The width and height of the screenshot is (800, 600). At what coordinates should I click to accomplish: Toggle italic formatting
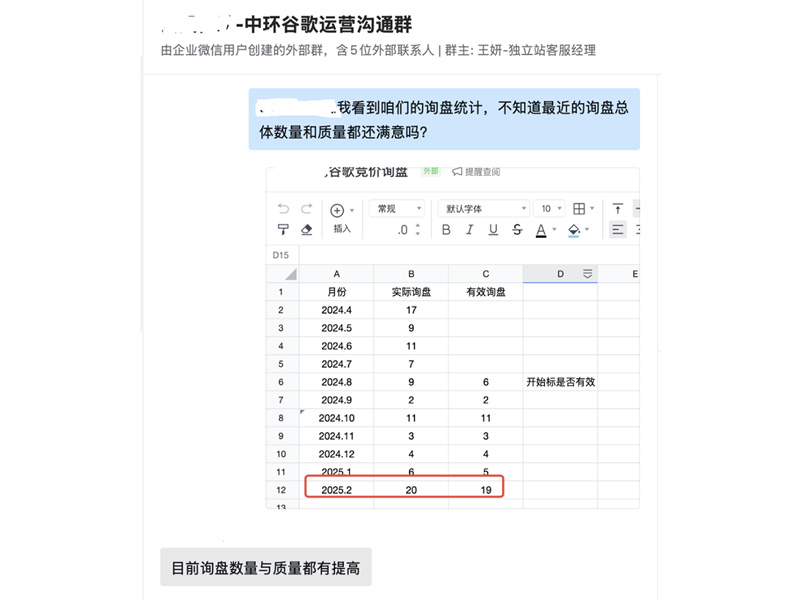pos(469,230)
